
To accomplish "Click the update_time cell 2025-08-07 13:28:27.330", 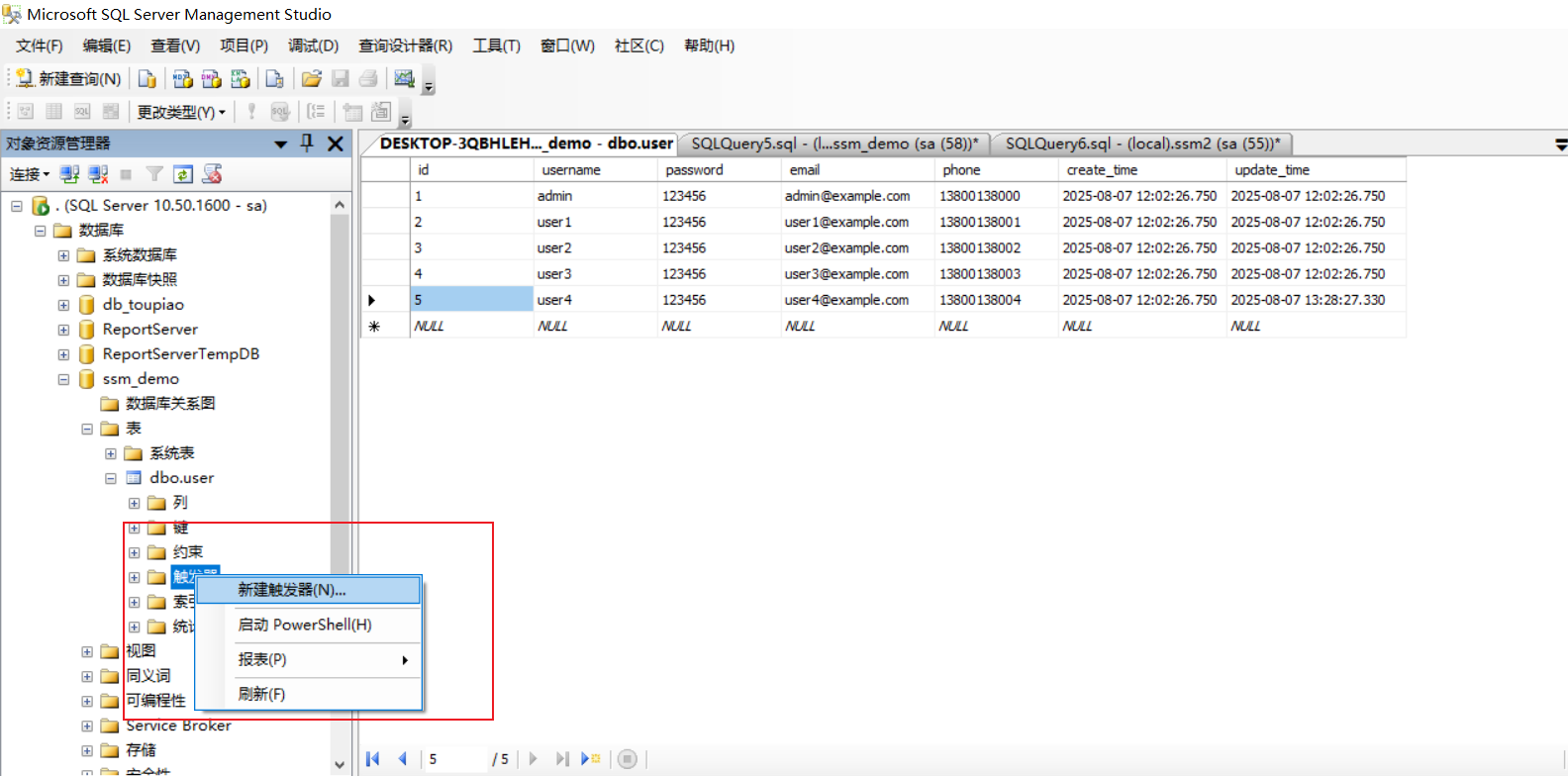I will pyautogui.click(x=1316, y=299).
